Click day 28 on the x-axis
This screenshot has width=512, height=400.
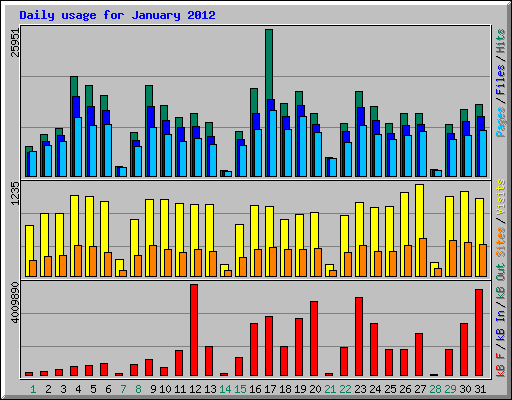point(435,389)
